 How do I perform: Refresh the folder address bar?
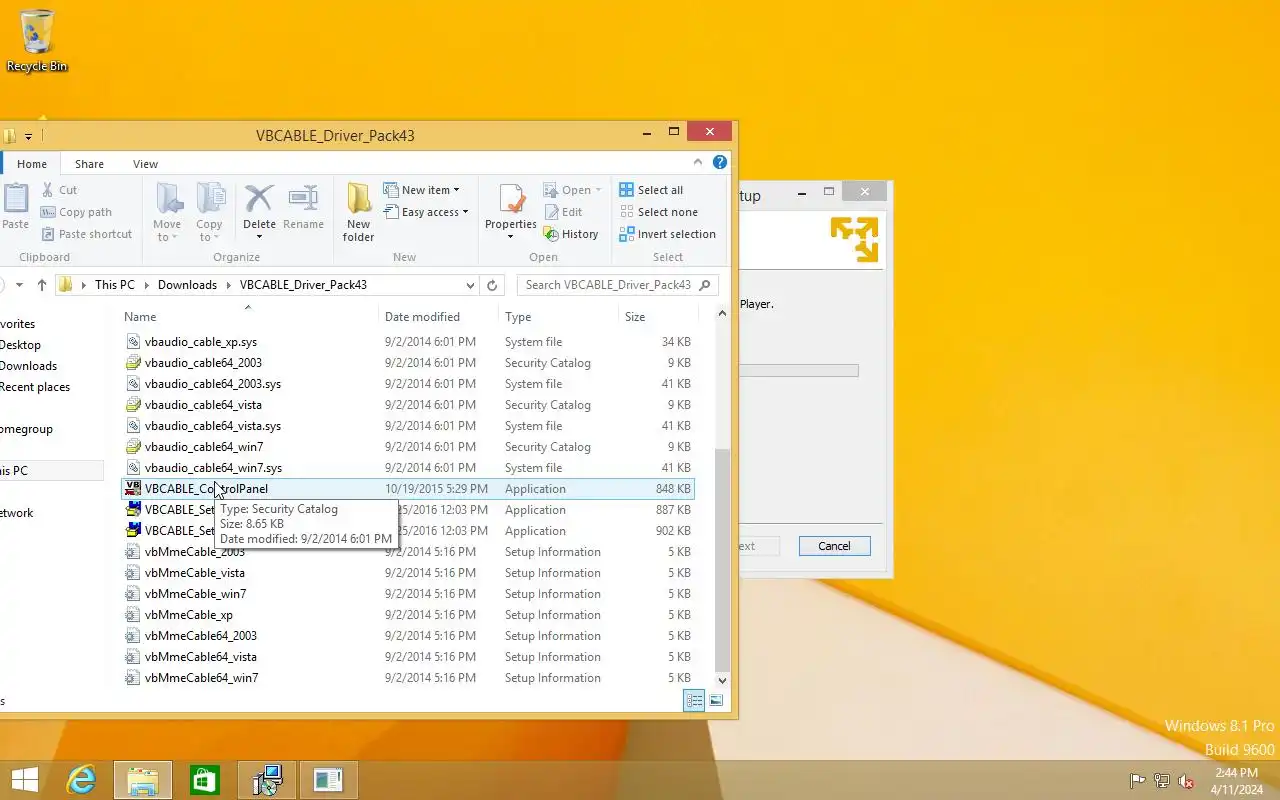coord(492,285)
